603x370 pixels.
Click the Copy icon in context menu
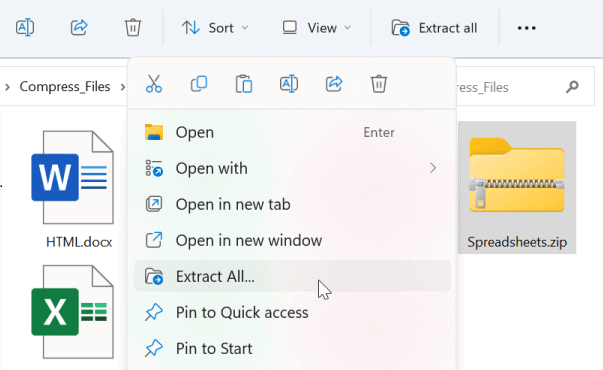click(x=199, y=84)
